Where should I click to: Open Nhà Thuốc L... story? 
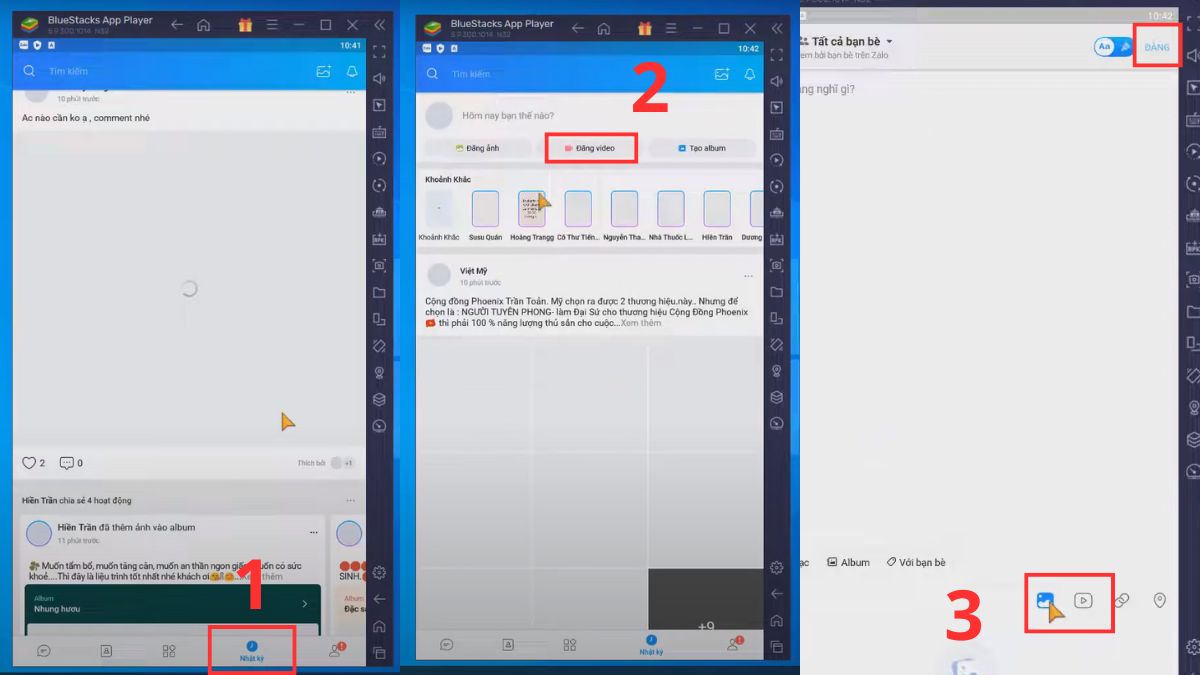(670, 214)
